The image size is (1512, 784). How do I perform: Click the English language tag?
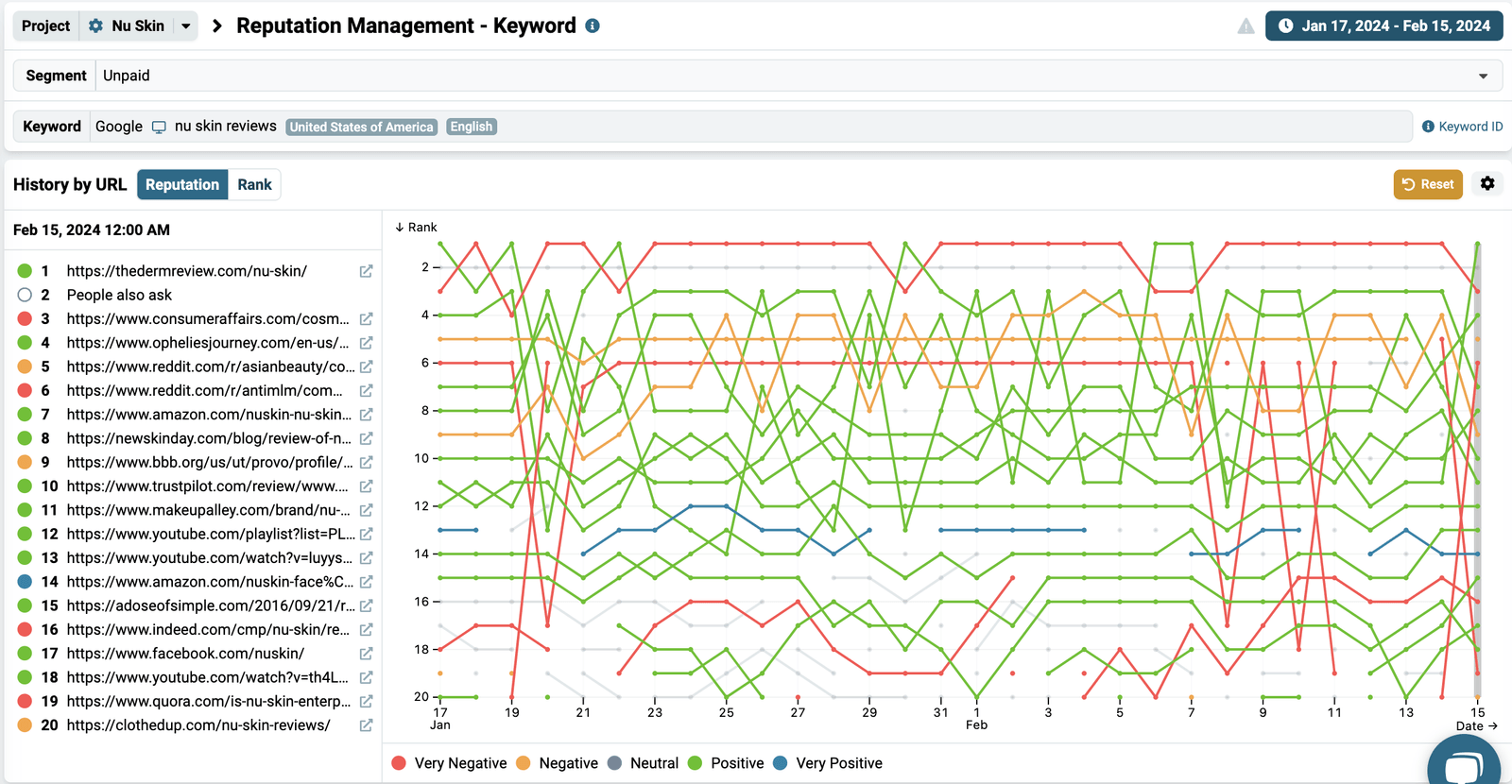click(x=472, y=127)
